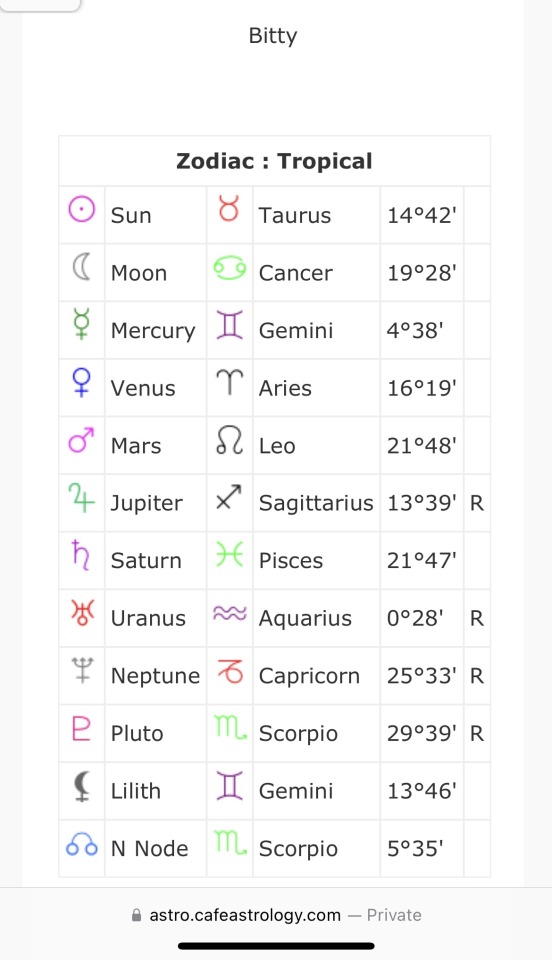Screen dimensions: 552x960
Task: Select the pink Mars symbol icon
Action: click(81, 440)
